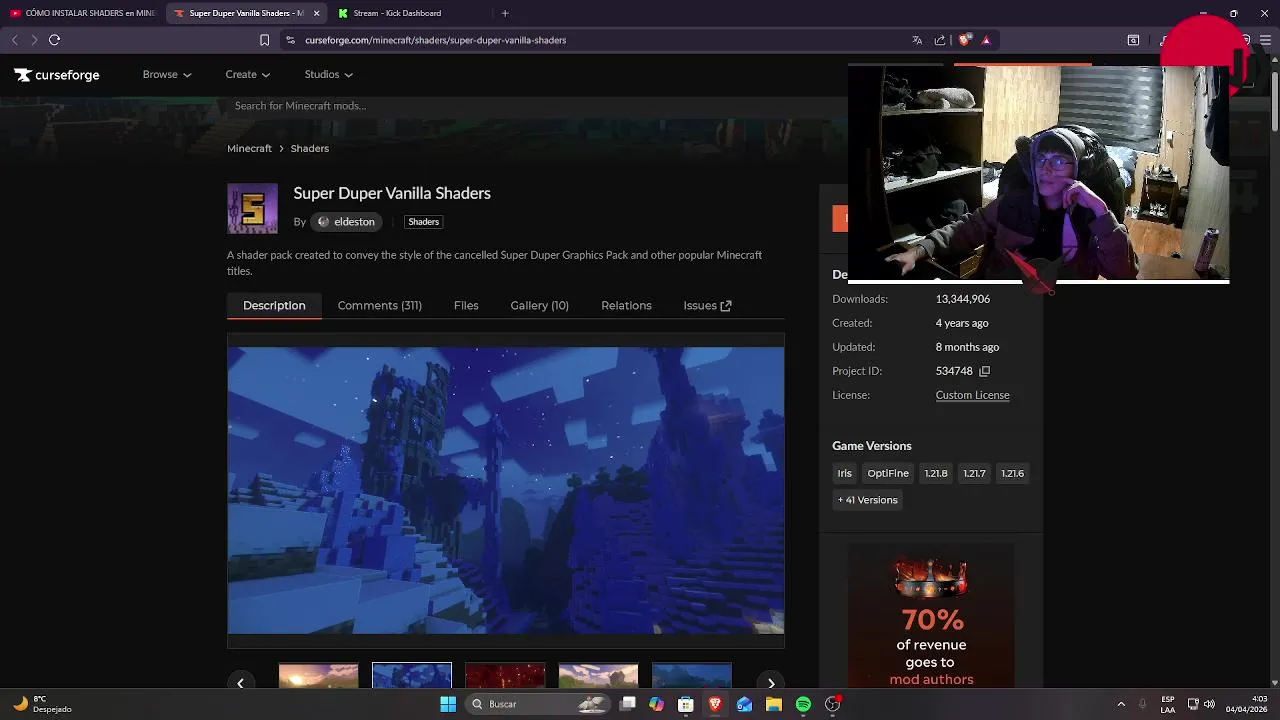Open Spotify from the taskbar
Screen dimensions: 1280x720
tap(803, 704)
